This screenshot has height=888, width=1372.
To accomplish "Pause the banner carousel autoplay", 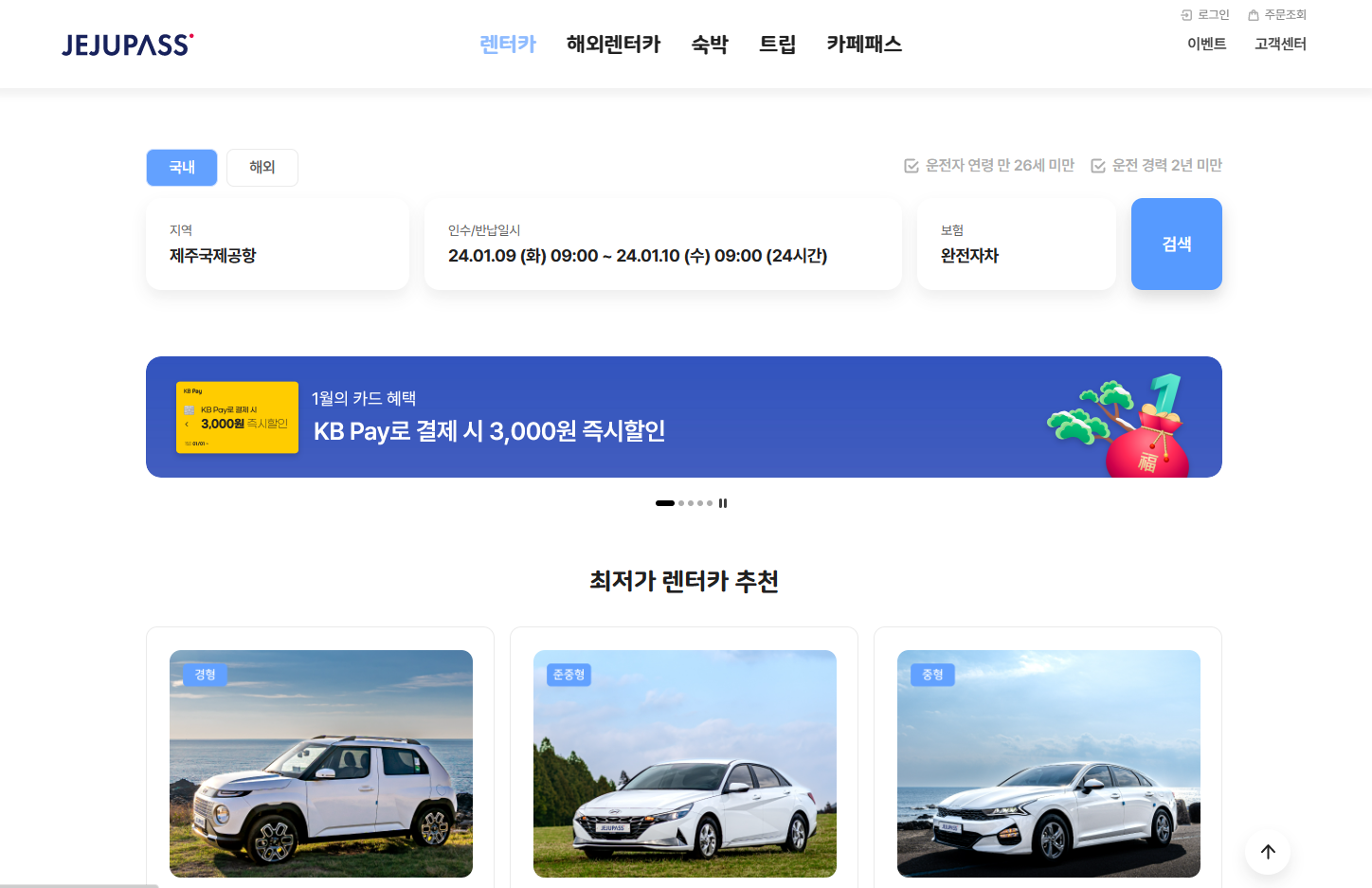I will pyautogui.click(x=723, y=502).
